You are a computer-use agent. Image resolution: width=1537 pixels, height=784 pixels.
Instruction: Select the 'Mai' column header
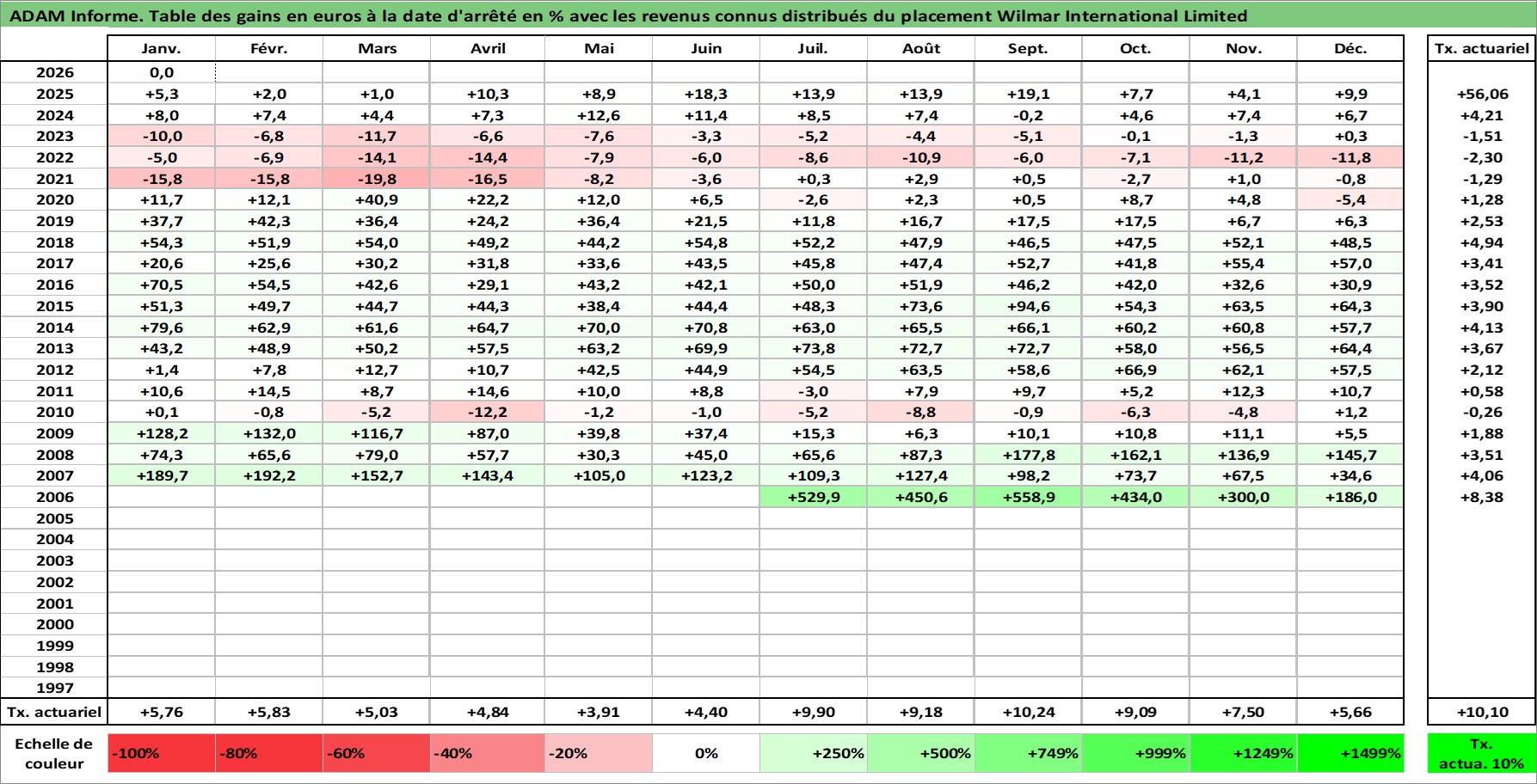(599, 49)
